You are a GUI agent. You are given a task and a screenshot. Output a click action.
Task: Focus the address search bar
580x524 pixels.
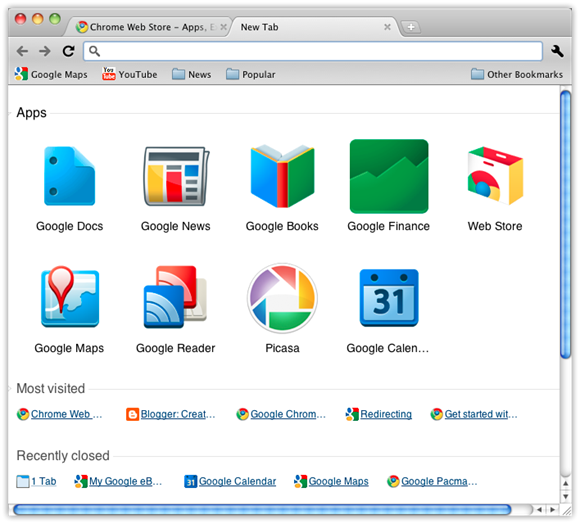(x=313, y=51)
